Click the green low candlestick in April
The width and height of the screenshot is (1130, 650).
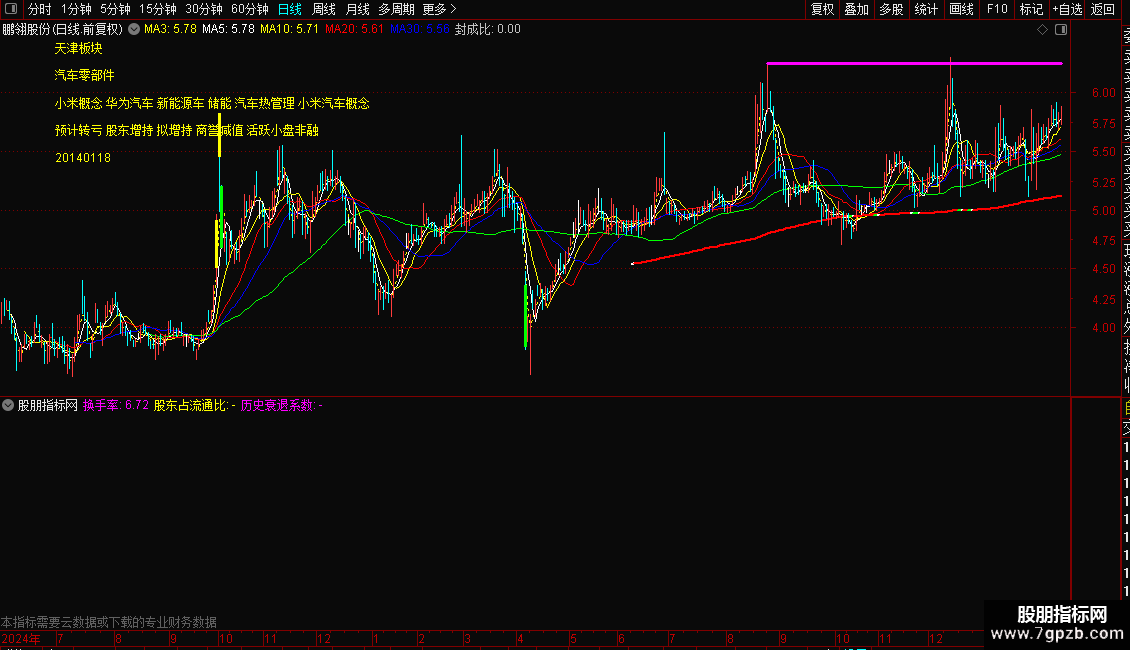point(526,316)
